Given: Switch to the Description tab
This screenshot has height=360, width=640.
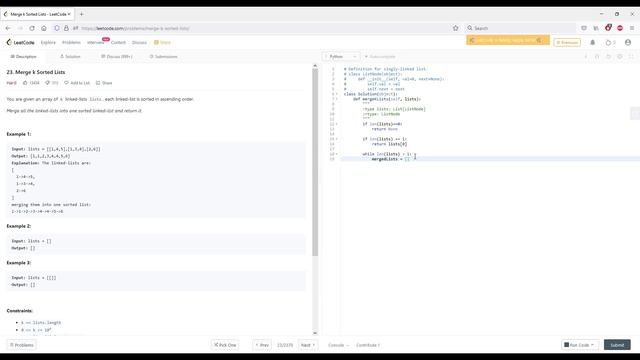Looking at the screenshot, I should pos(23,56).
